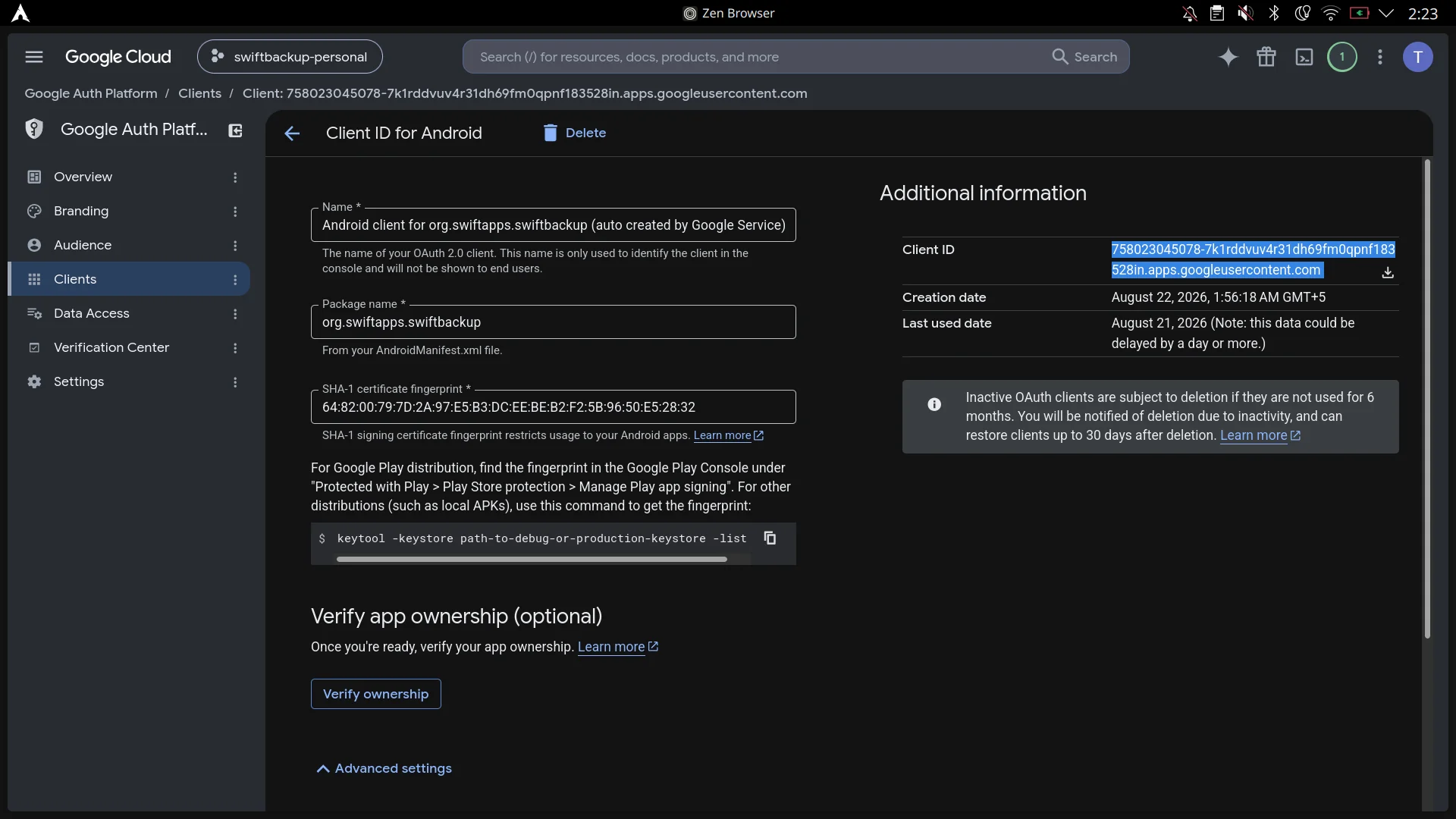Image resolution: width=1456 pixels, height=819 pixels.
Task: Click the battery status tray icon
Action: [x=1359, y=14]
